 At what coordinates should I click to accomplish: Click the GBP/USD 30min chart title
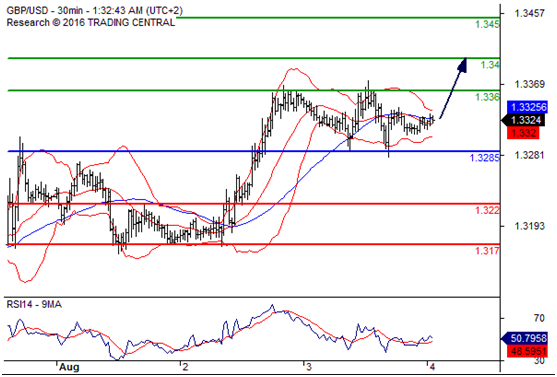point(94,11)
